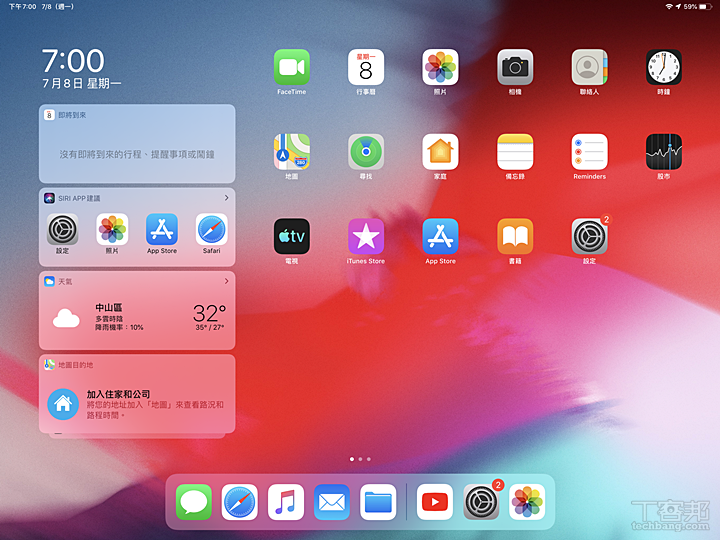
Task: Open Files app in the dock
Action: (378, 502)
